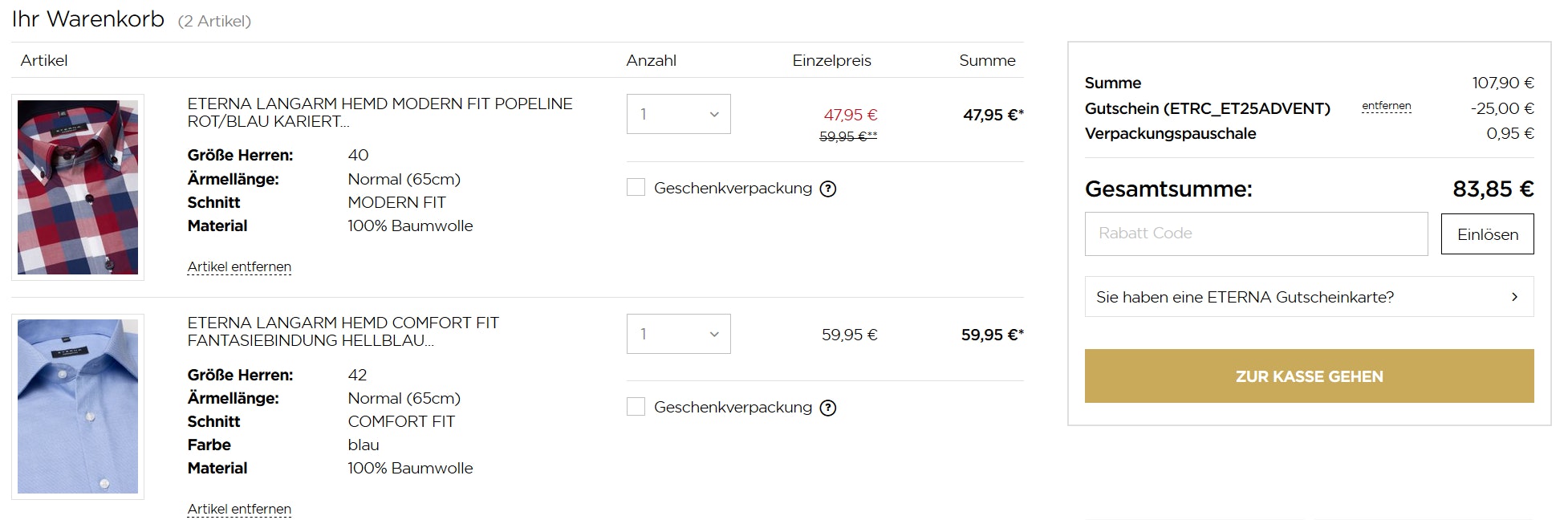Enable gift wrapping for the red checkered shirt
Viewport: 1568px width, 520px height.
pos(636,188)
